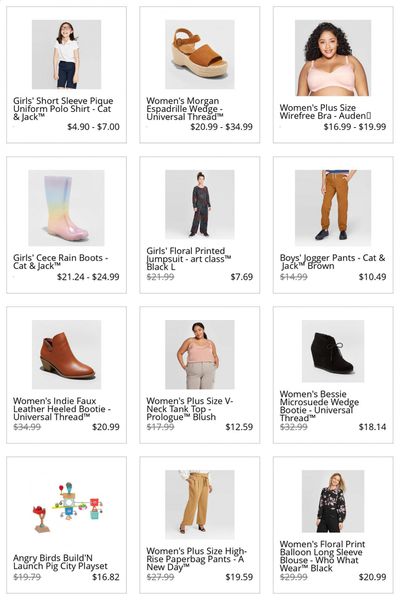Click the $20.99 price of Indie Bootie
This screenshot has height=600, width=400.
[106, 427]
